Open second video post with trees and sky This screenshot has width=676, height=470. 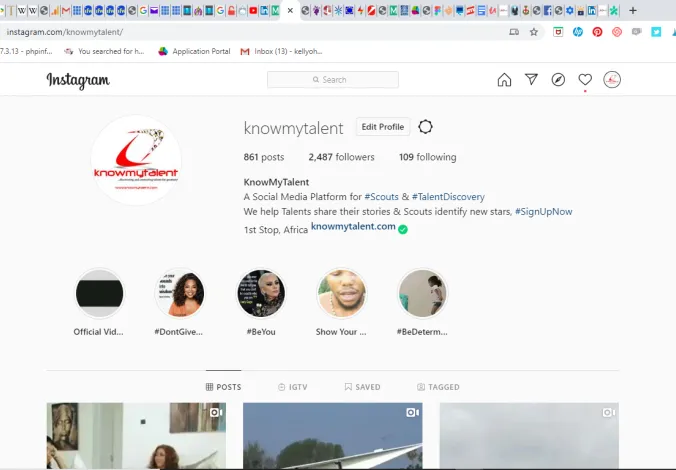pyautogui.click(x=333, y=436)
